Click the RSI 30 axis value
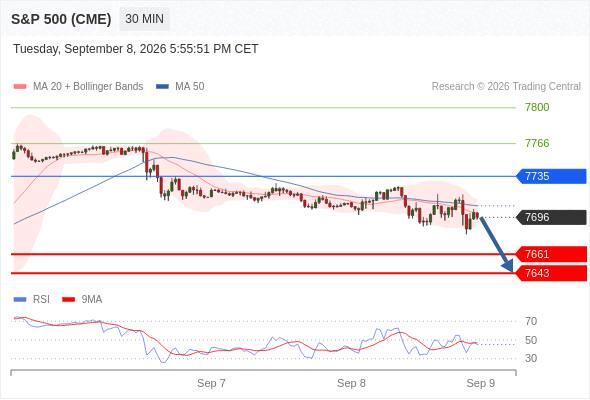This screenshot has height=400, width=590. coord(531,358)
